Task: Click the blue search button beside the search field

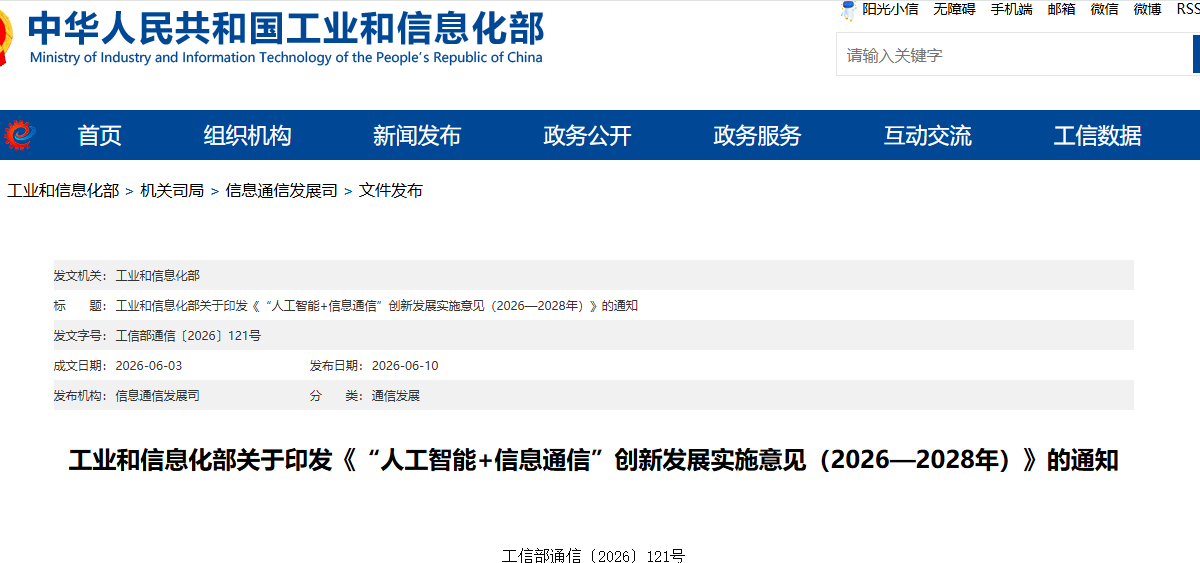Action: [1196, 55]
